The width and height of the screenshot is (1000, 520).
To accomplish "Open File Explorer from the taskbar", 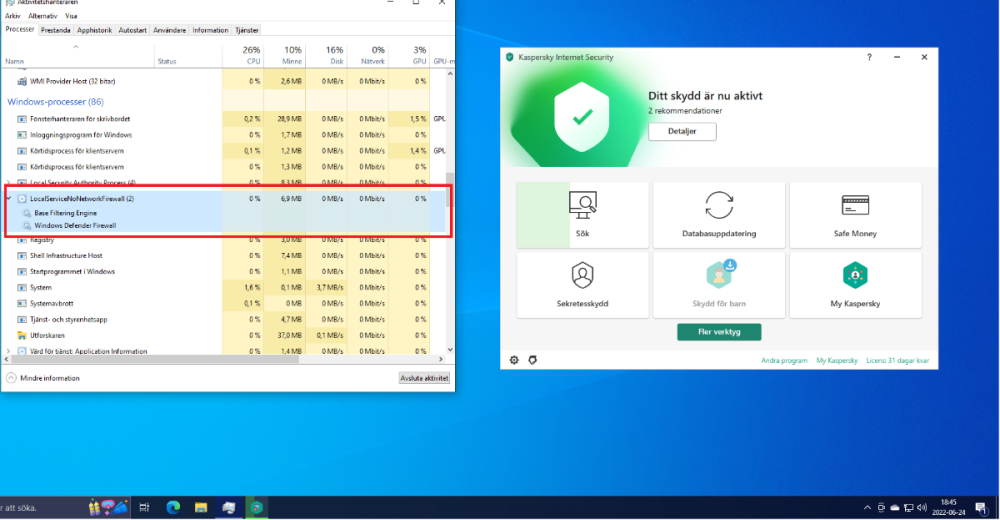I will coord(201,508).
